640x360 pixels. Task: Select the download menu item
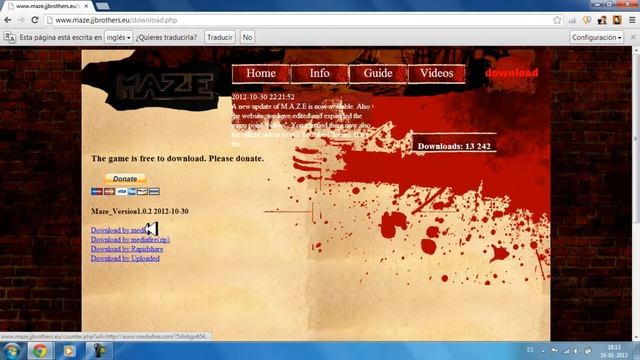point(511,73)
